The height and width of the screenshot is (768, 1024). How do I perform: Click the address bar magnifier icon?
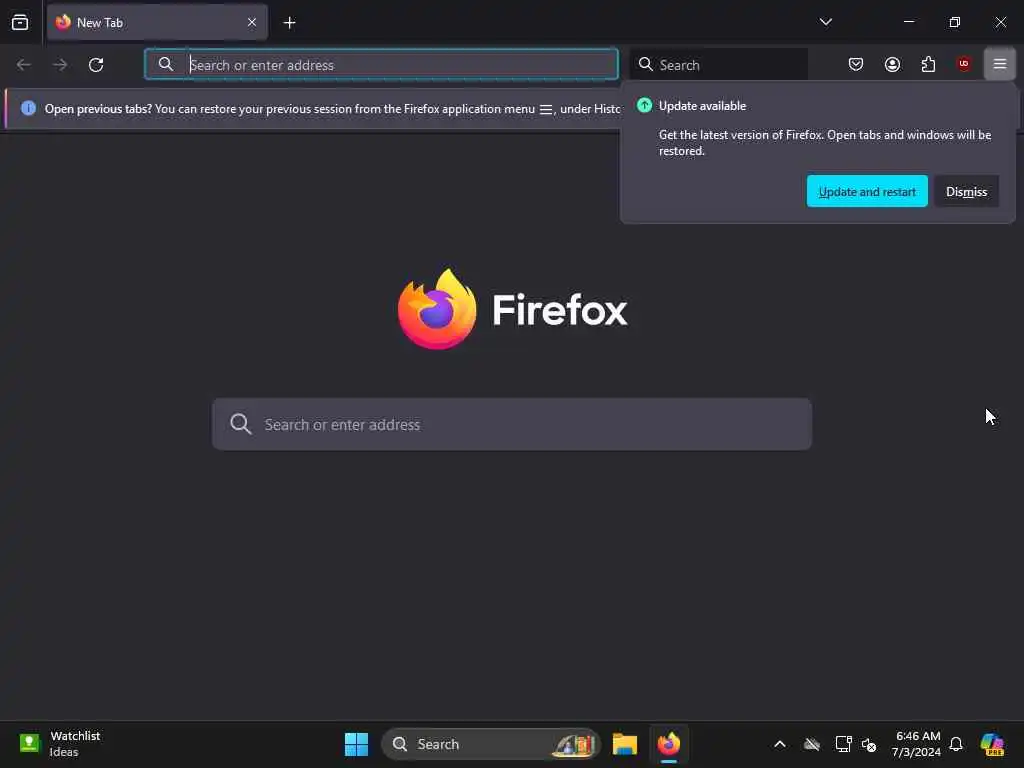click(x=166, y=64)
